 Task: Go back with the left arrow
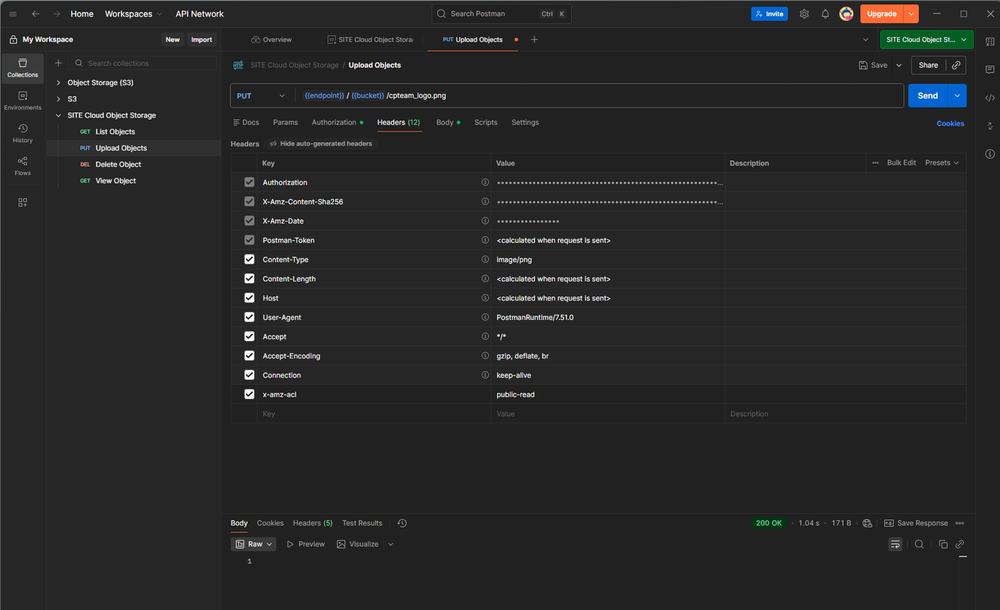(36, 13)
